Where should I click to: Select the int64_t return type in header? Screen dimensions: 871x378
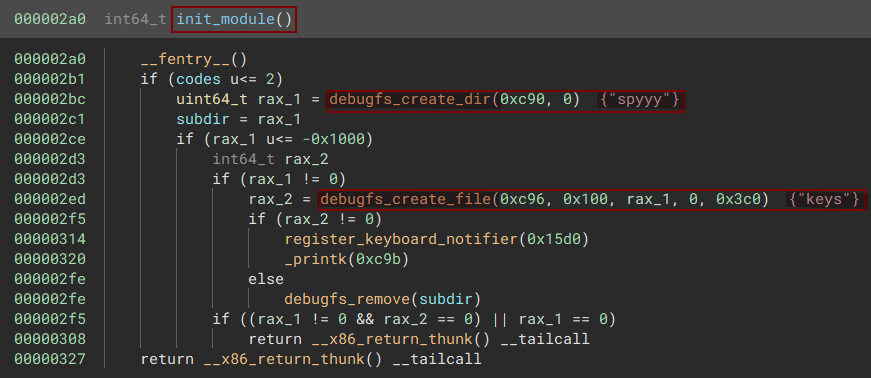point(136,19)
